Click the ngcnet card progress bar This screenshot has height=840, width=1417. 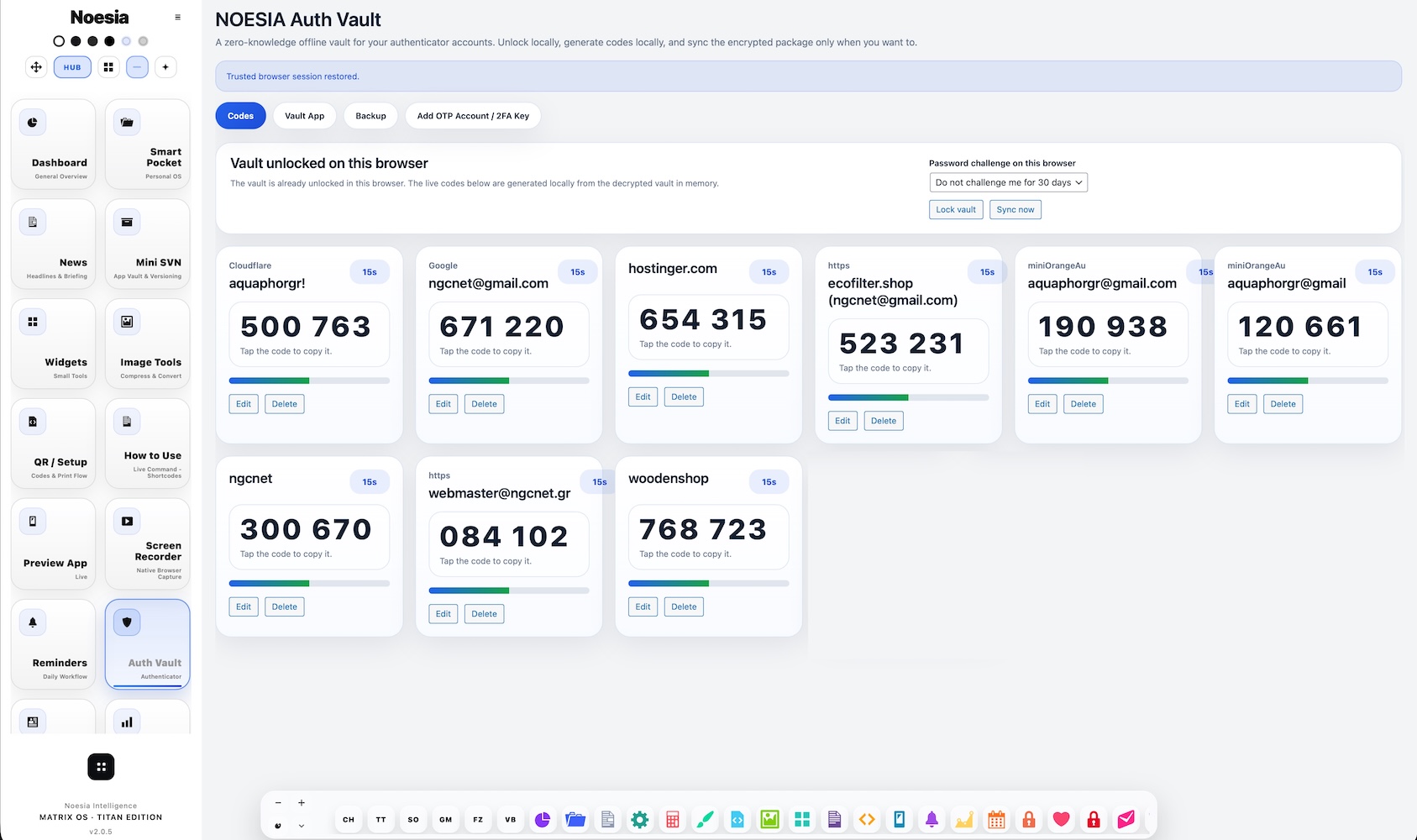309,583
